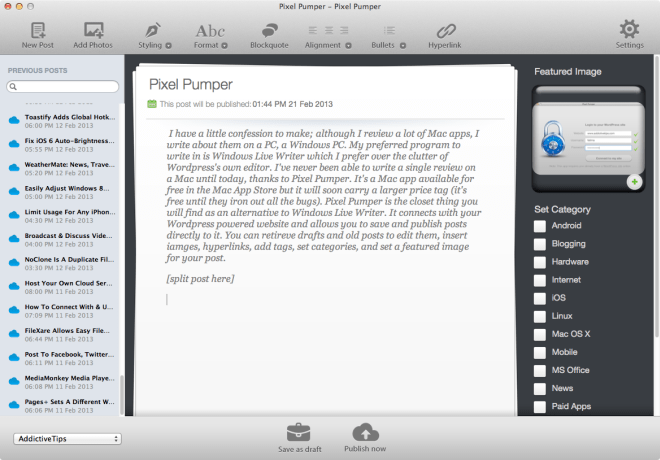This screenshot has width=660, height=460.
Task: Click the Pixel Pumper post title
Action: tap(191, 85)
